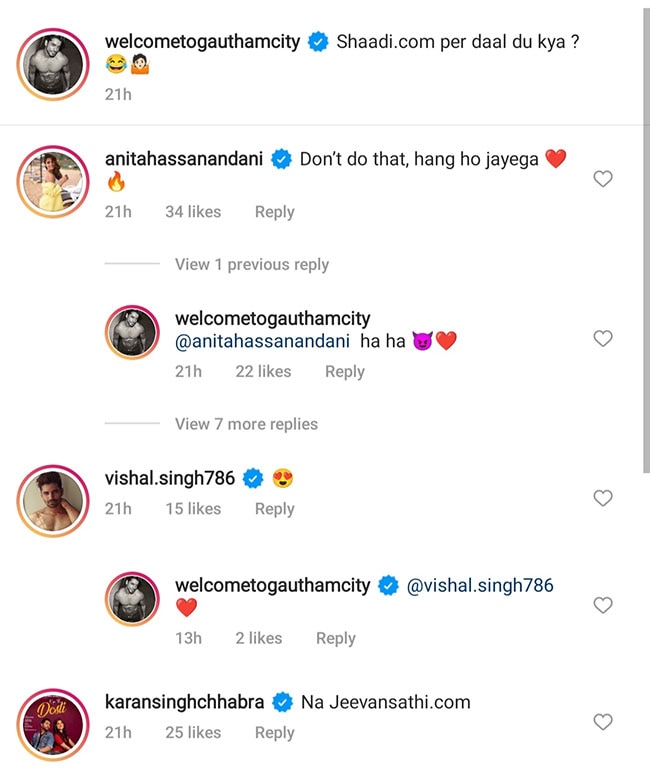Reply to vishal.singh786's comment
Screen dimensions: 650x773
pos(274,509)
